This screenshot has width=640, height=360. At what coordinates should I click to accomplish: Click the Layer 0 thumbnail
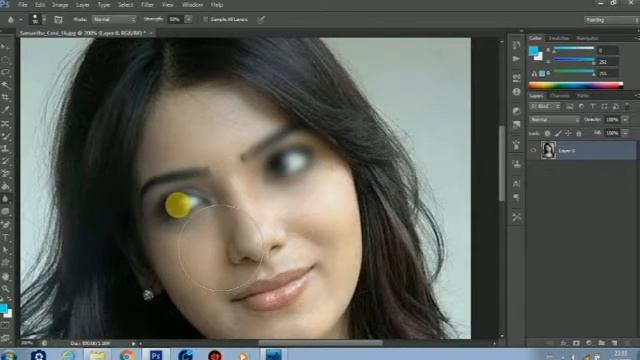coord(548,150)
